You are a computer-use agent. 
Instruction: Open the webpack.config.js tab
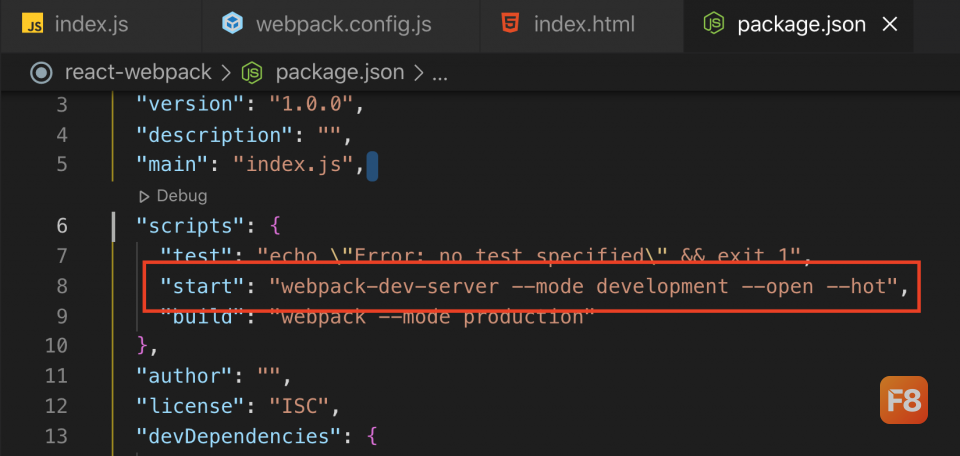click(341, 24)
